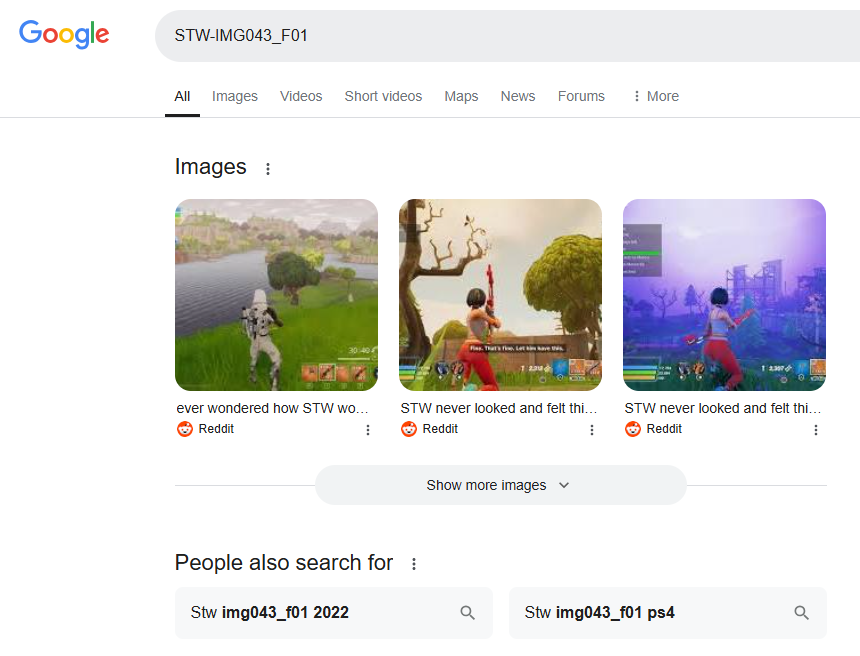Image resolution: width=860 pixels, height=656 pixels.
Task: Click the magnifier icon on the 2022 suggestion
Action: pos(467,613)
